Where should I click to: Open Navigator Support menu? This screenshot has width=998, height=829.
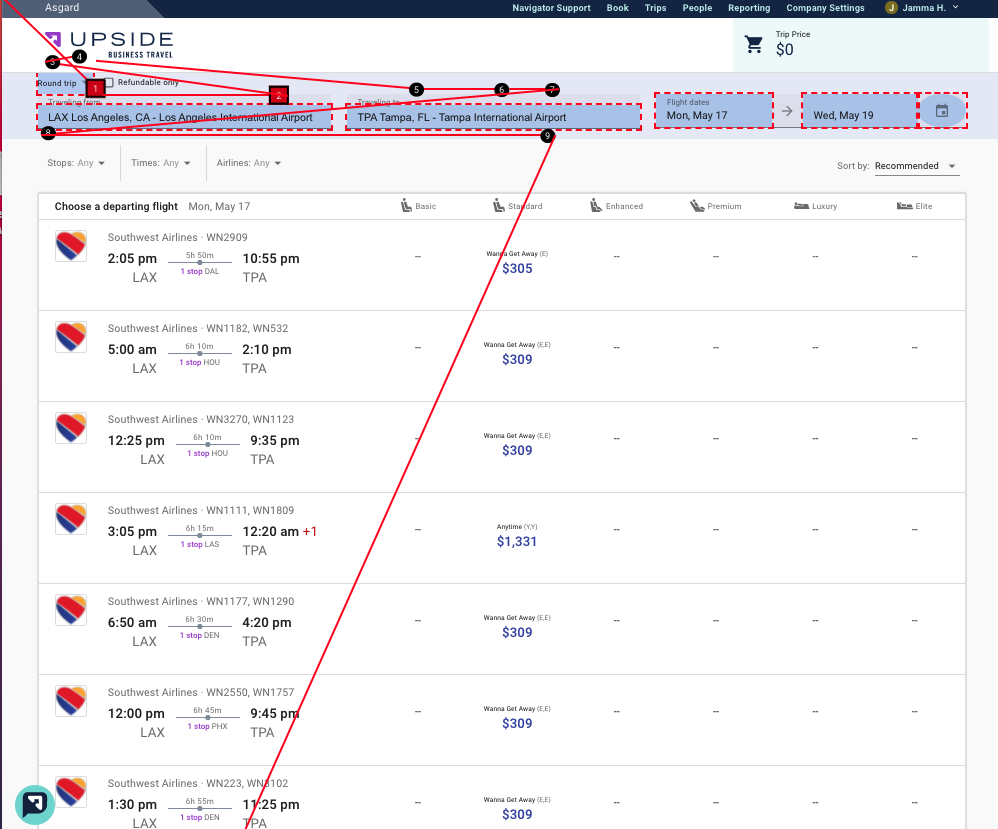(551, 8)
